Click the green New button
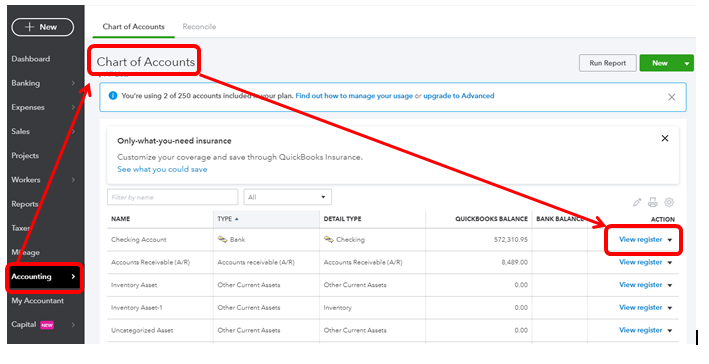The width and height of the screenshot is (709, 364). [x=660, y=63]
